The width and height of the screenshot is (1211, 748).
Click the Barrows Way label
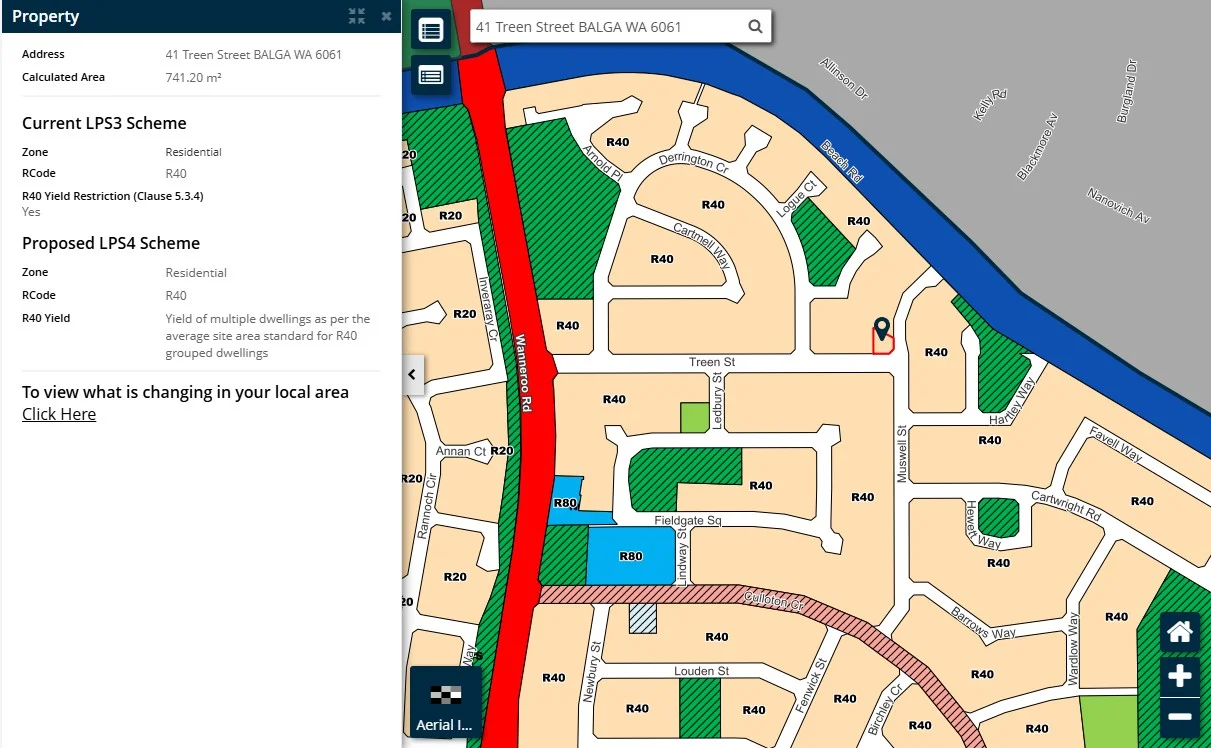click(x=983, y=621)
